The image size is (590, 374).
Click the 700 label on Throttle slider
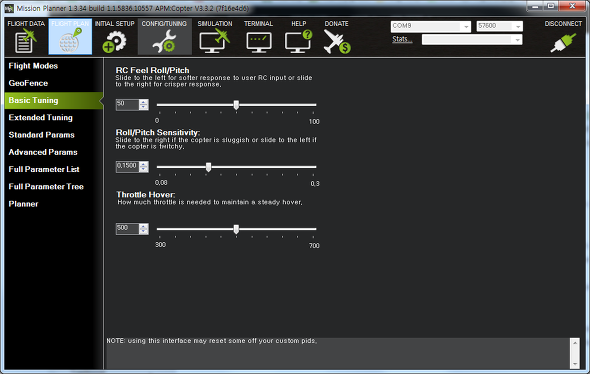(314, 246)
